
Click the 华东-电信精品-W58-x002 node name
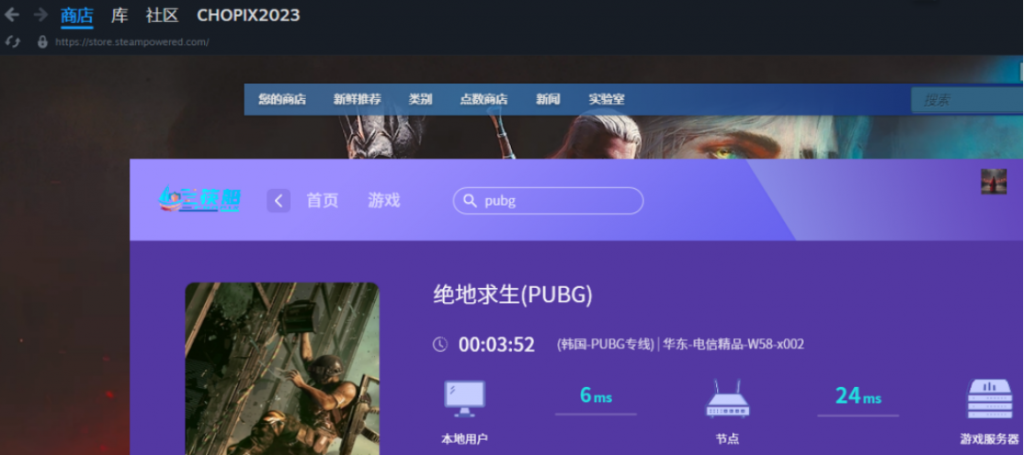[733, 345]
